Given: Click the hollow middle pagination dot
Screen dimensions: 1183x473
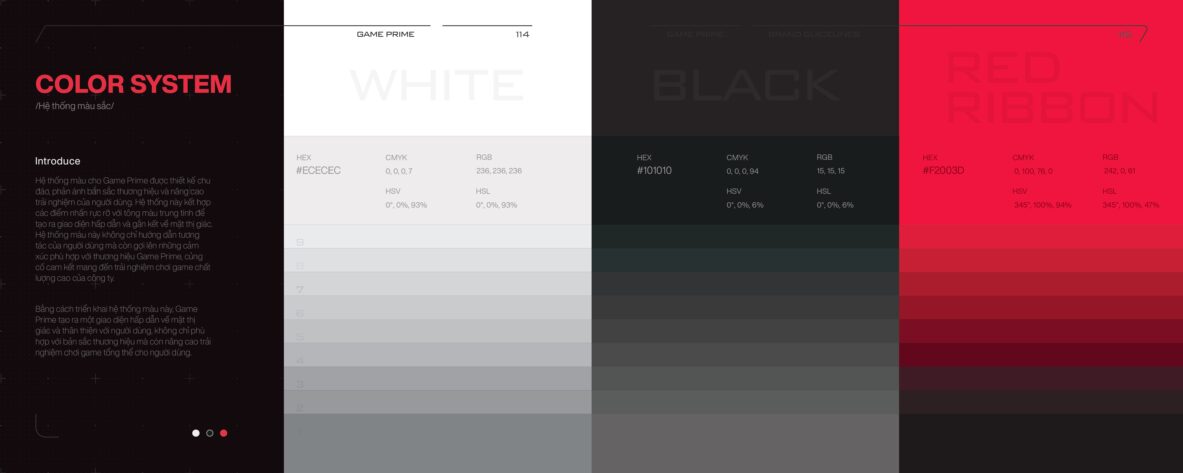Looking at the screenshot, I should coord(210,433).
